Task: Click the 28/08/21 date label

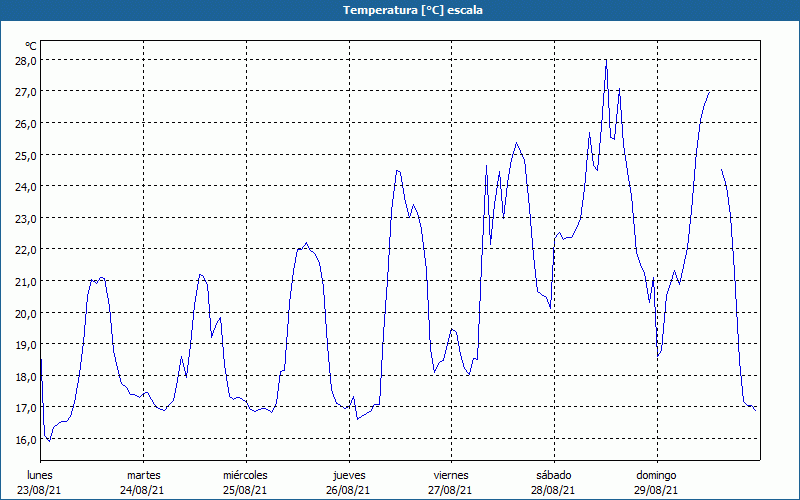Action: 553,490
